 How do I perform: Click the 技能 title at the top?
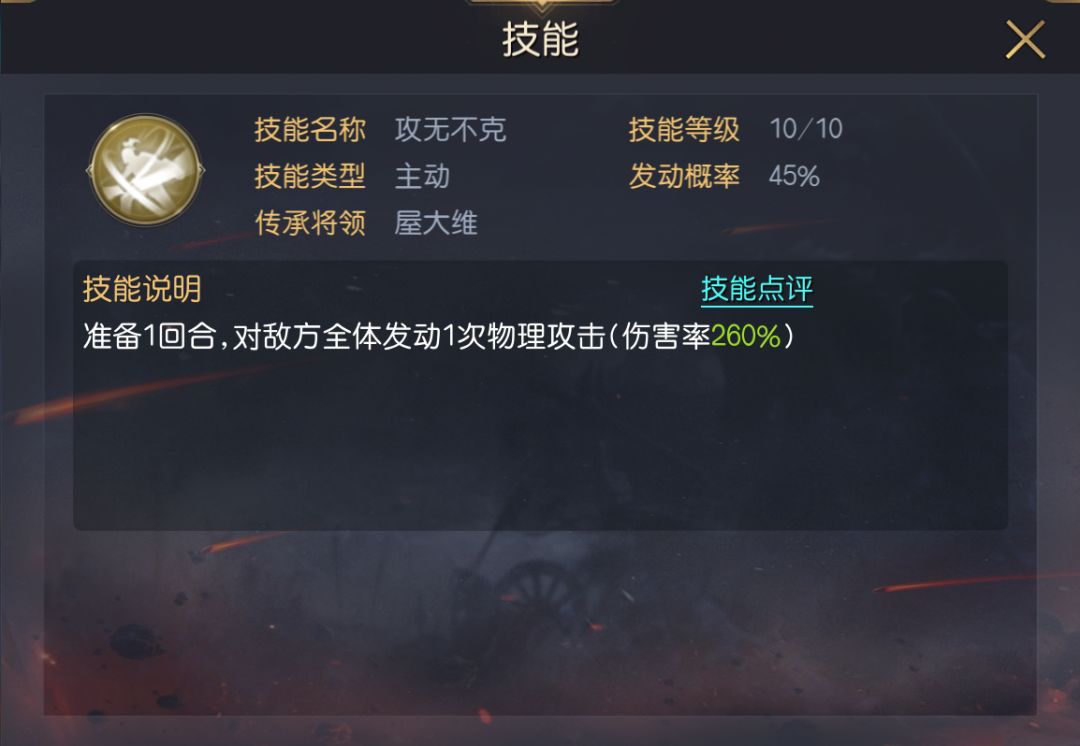point(540,39)
